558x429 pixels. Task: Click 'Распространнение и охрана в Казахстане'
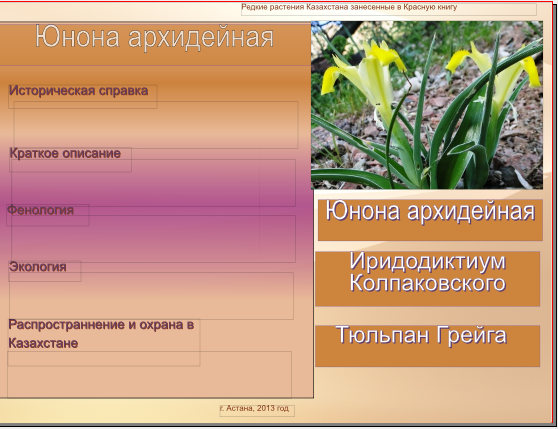tap(101, 334)
